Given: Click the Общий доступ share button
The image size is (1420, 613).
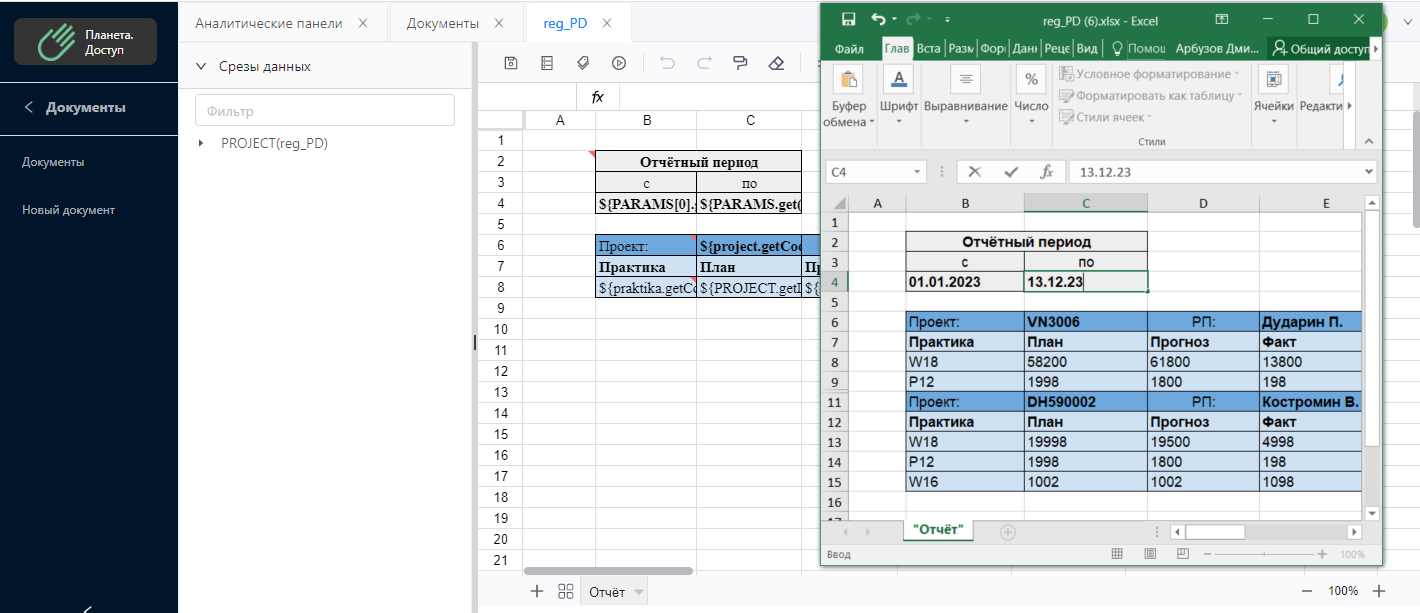Looking at the screenshot, I should coord(1320,48).
